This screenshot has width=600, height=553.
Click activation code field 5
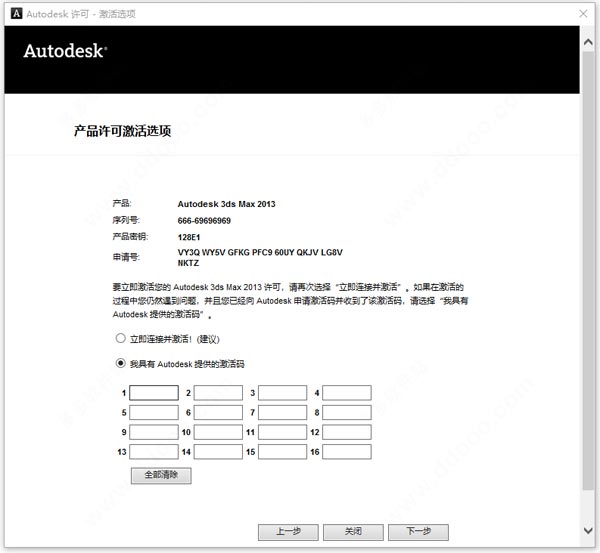click(x=154, y=413)
